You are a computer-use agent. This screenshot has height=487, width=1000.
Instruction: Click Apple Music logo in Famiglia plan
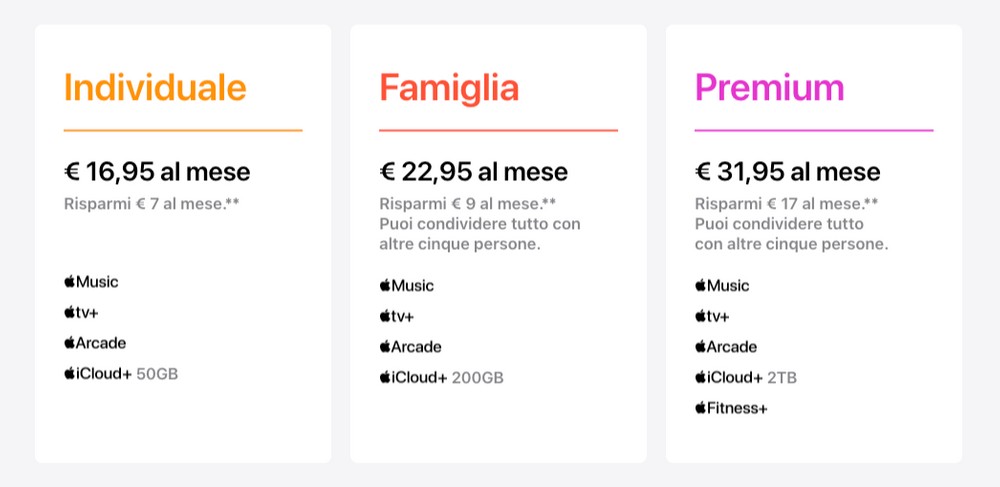[x=407, y=286]
